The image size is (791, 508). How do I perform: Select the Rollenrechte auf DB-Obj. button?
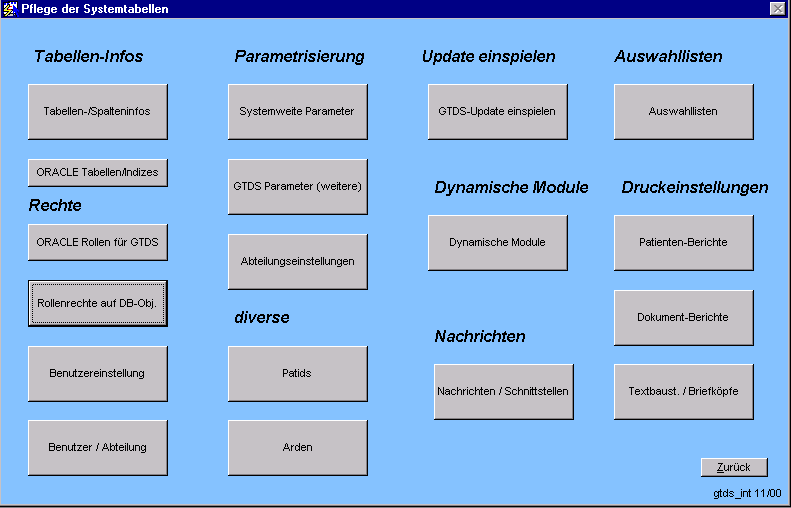(97, 303)
